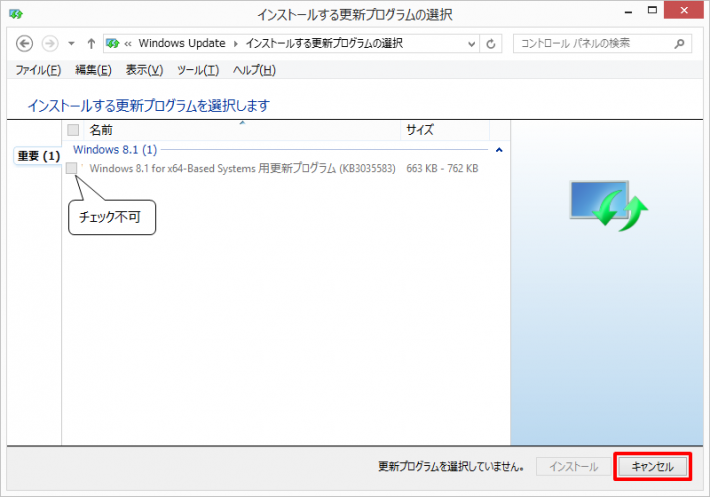710x497 pixels.
Task: Click the window system icon in the title bar
Action: tap(16, 14)
